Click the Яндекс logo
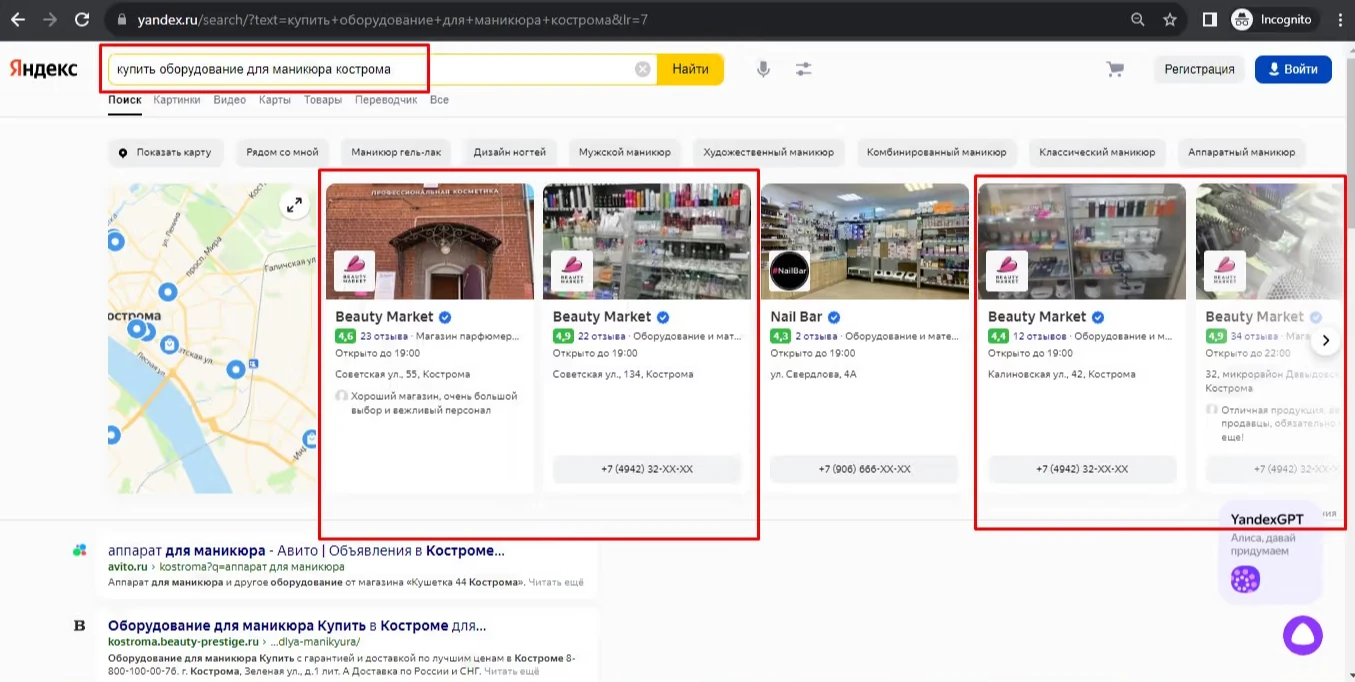 pyautogui.click(x=43, y=69)
